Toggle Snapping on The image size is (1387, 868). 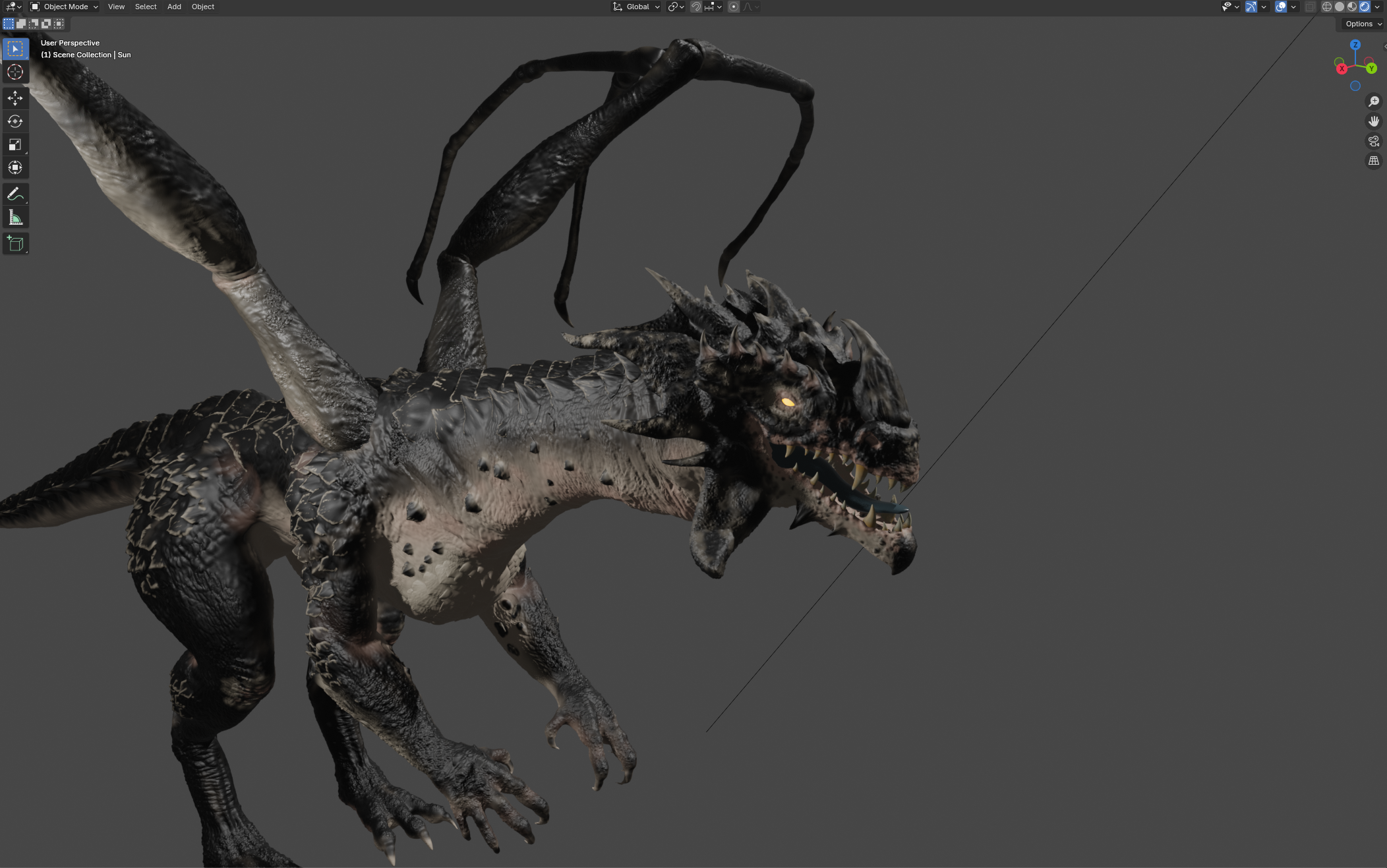point(696,7)
